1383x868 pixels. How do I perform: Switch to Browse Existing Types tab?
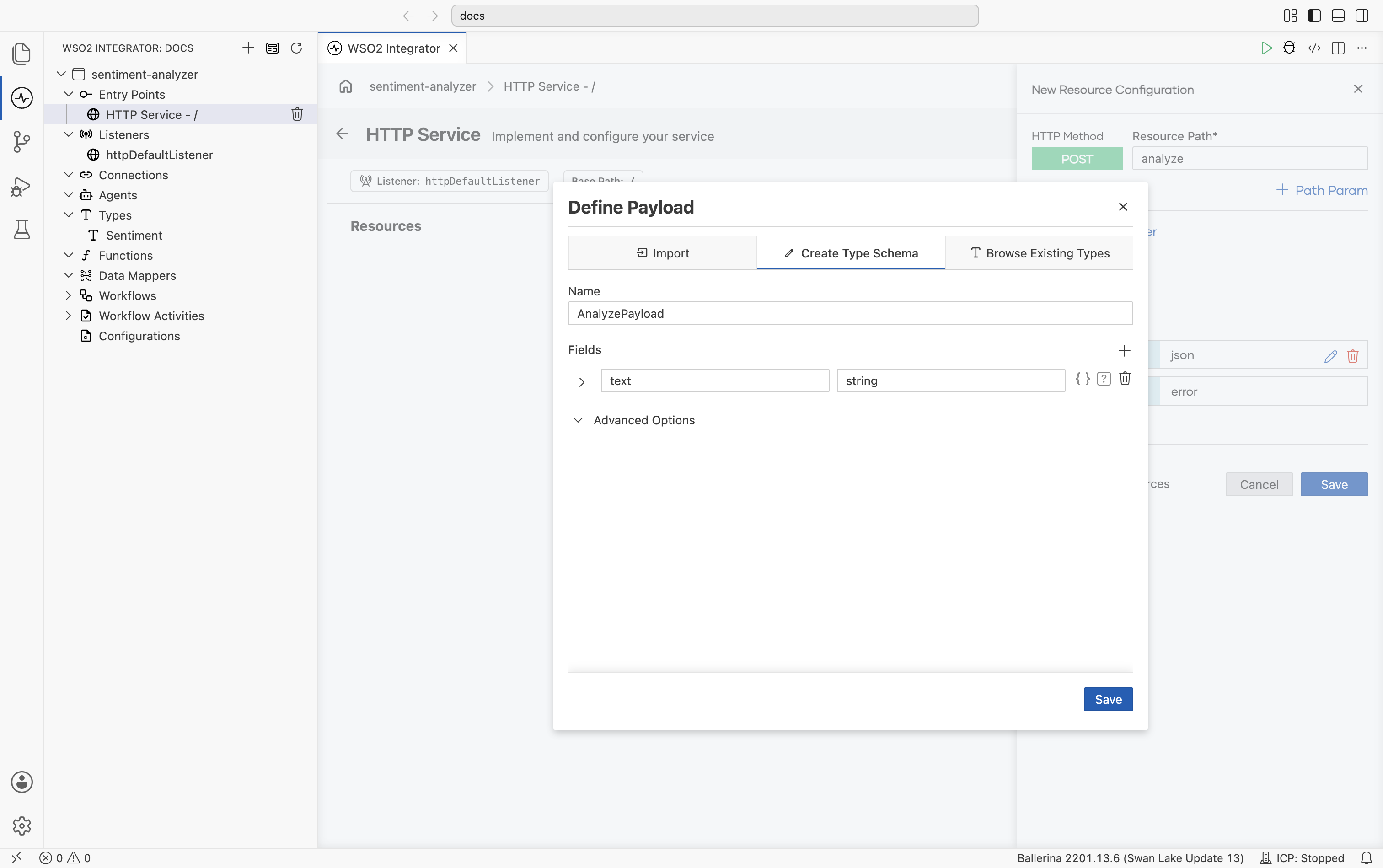pyautogui.click(x=1039, y=253)
